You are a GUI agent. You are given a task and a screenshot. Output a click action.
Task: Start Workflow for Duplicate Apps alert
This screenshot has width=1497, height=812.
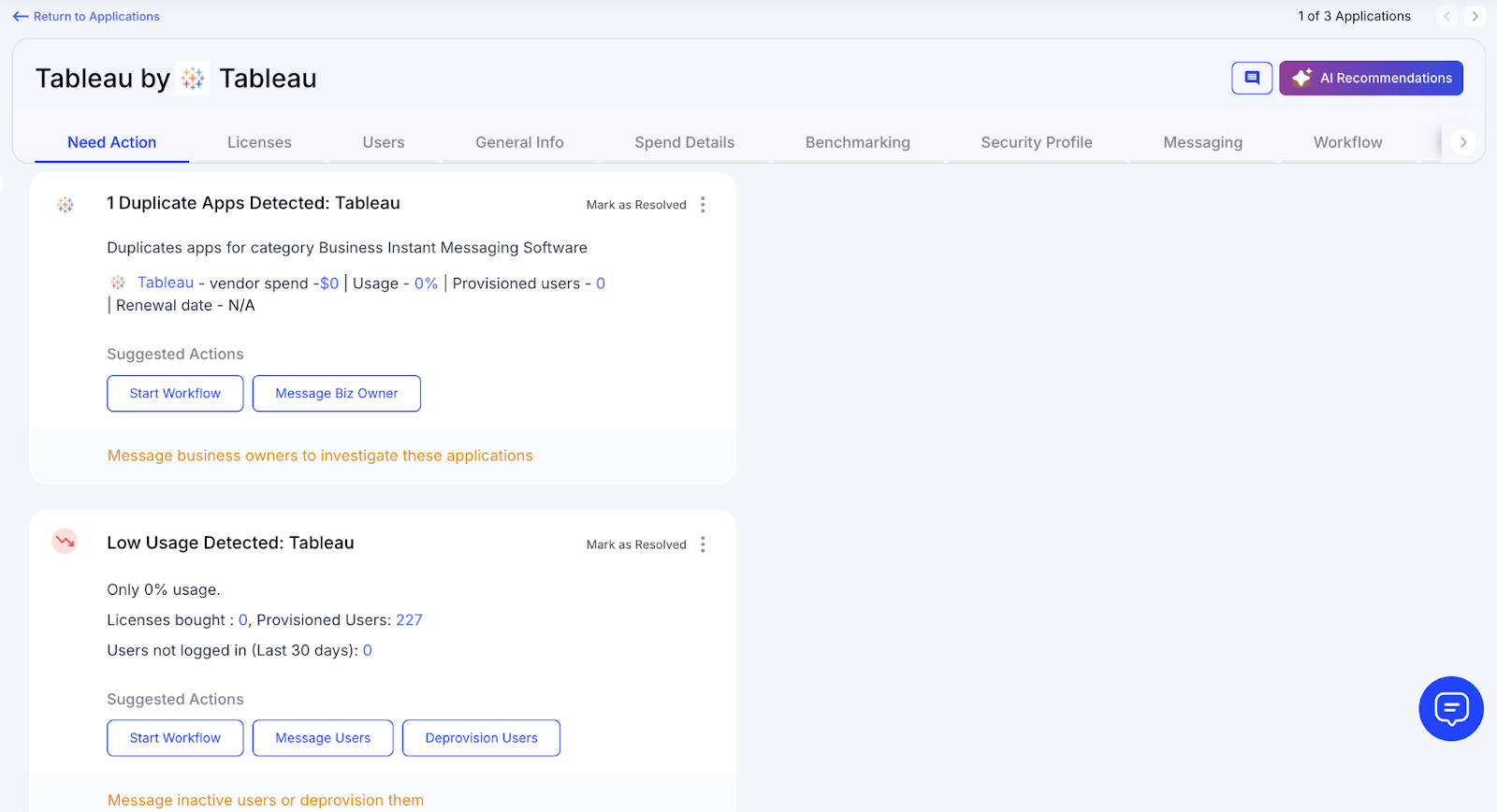point(175,394)
